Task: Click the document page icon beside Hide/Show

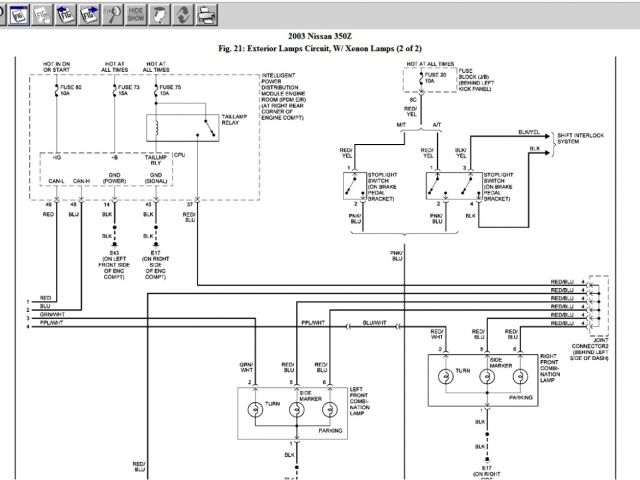Action: 160,15
